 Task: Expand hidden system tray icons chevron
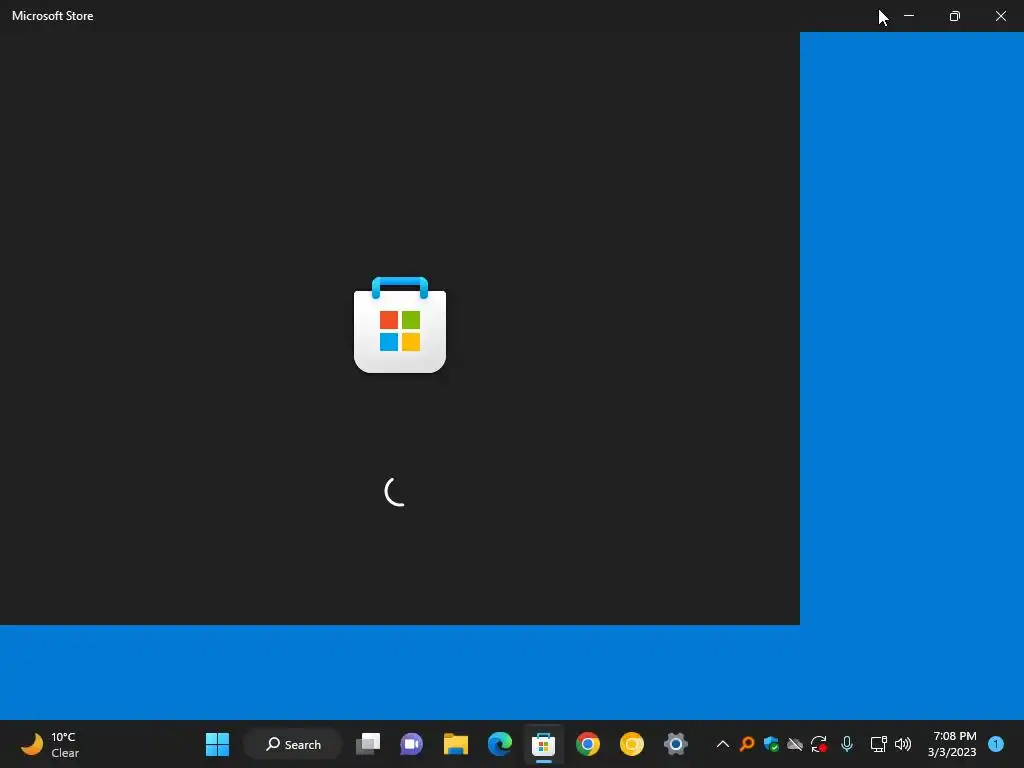click(x=722, y=744)
